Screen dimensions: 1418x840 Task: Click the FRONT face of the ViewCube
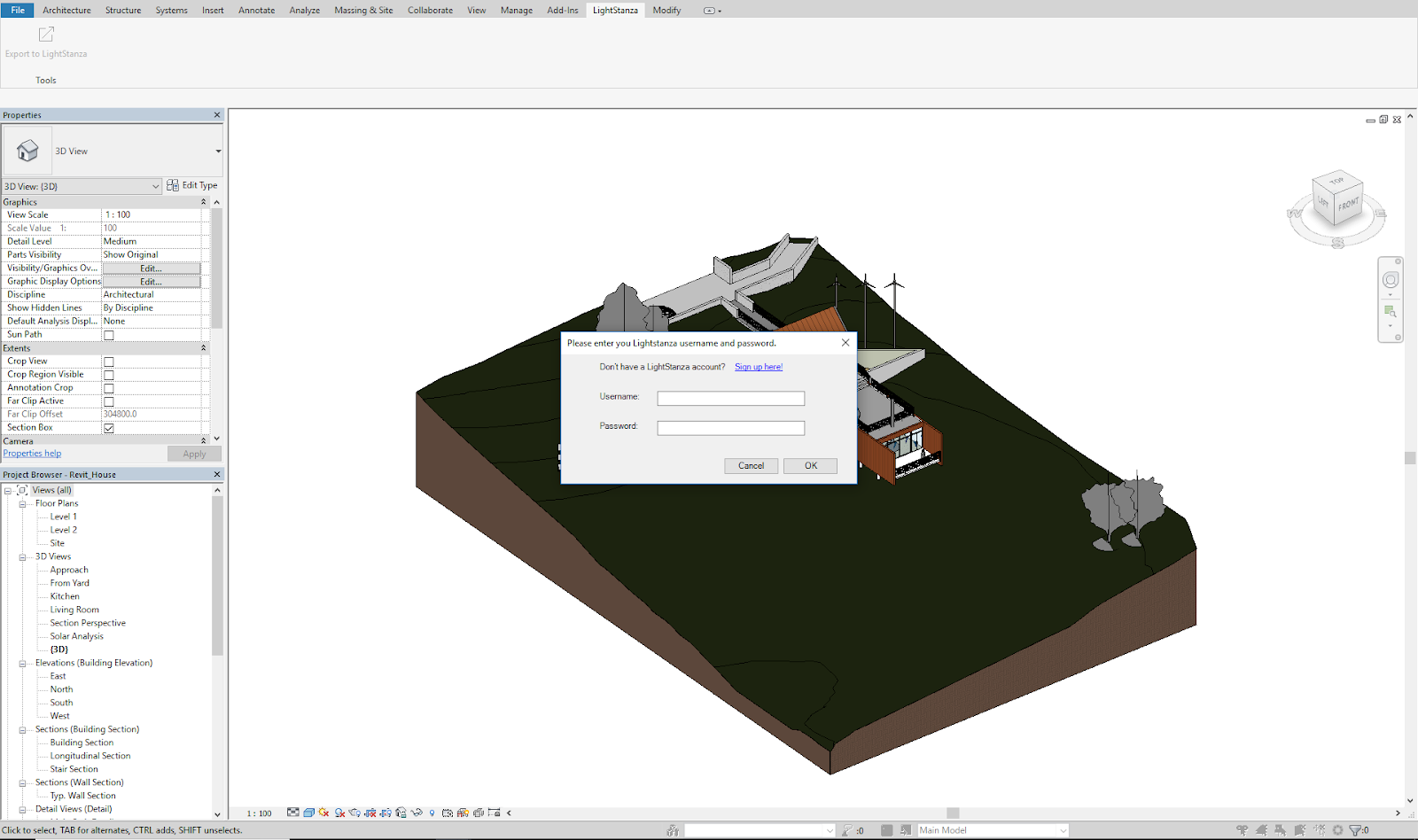coord(1349,204)
